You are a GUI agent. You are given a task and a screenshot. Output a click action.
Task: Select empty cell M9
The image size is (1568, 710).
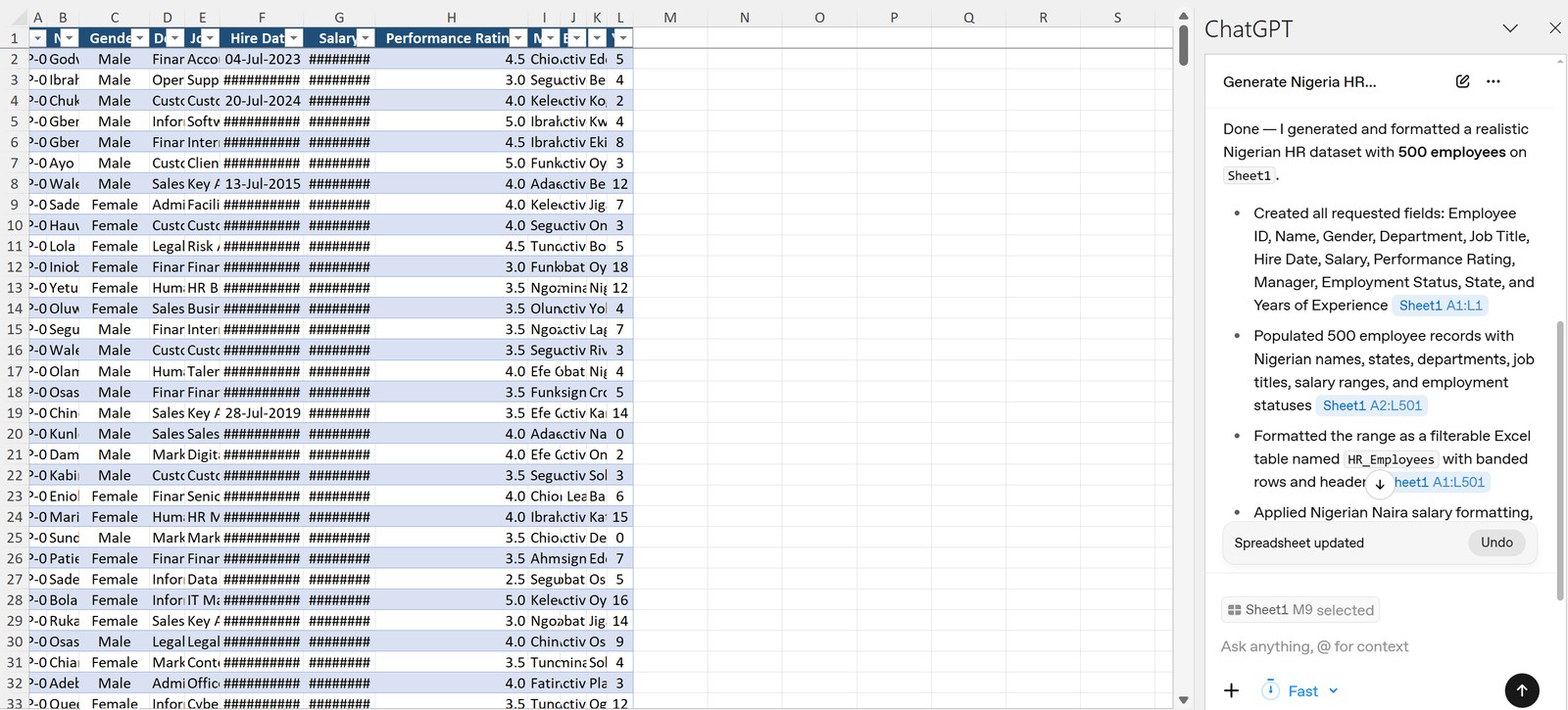pyautogui.click(x=669, y=205)
